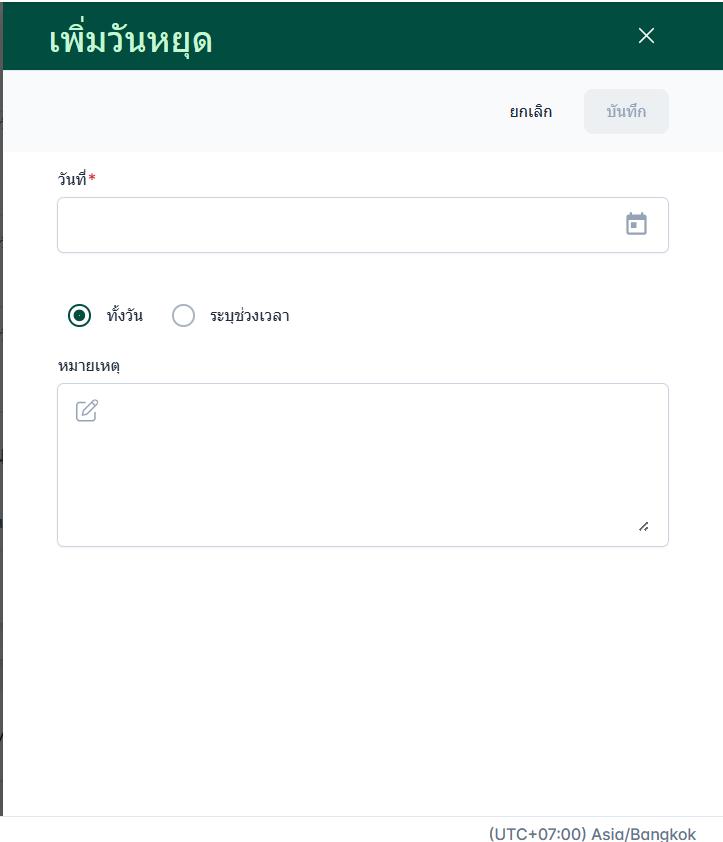Click the pencil edit icon in notes
This screenshot has width=723, height=842.
pos(87,411)
